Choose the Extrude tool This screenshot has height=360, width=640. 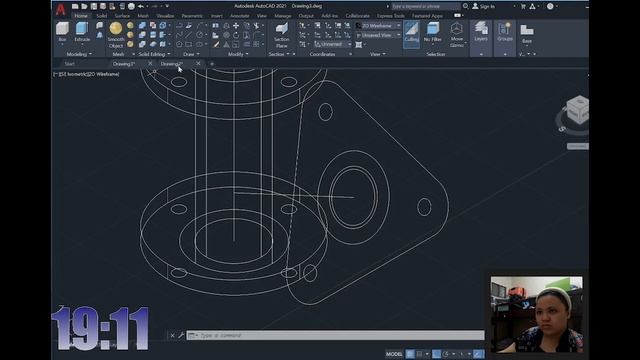(x=82, y=32)
